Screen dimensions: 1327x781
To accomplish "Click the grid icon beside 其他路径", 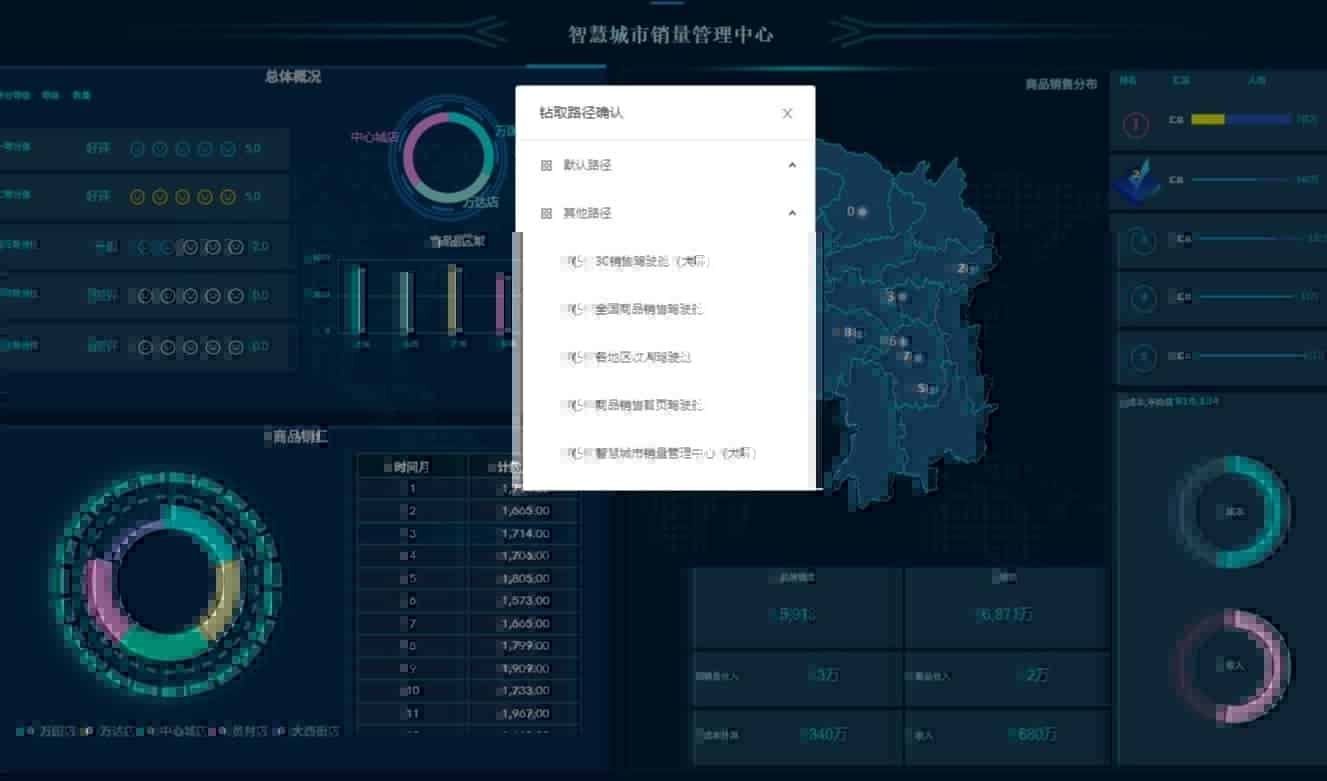I will 546,213.
